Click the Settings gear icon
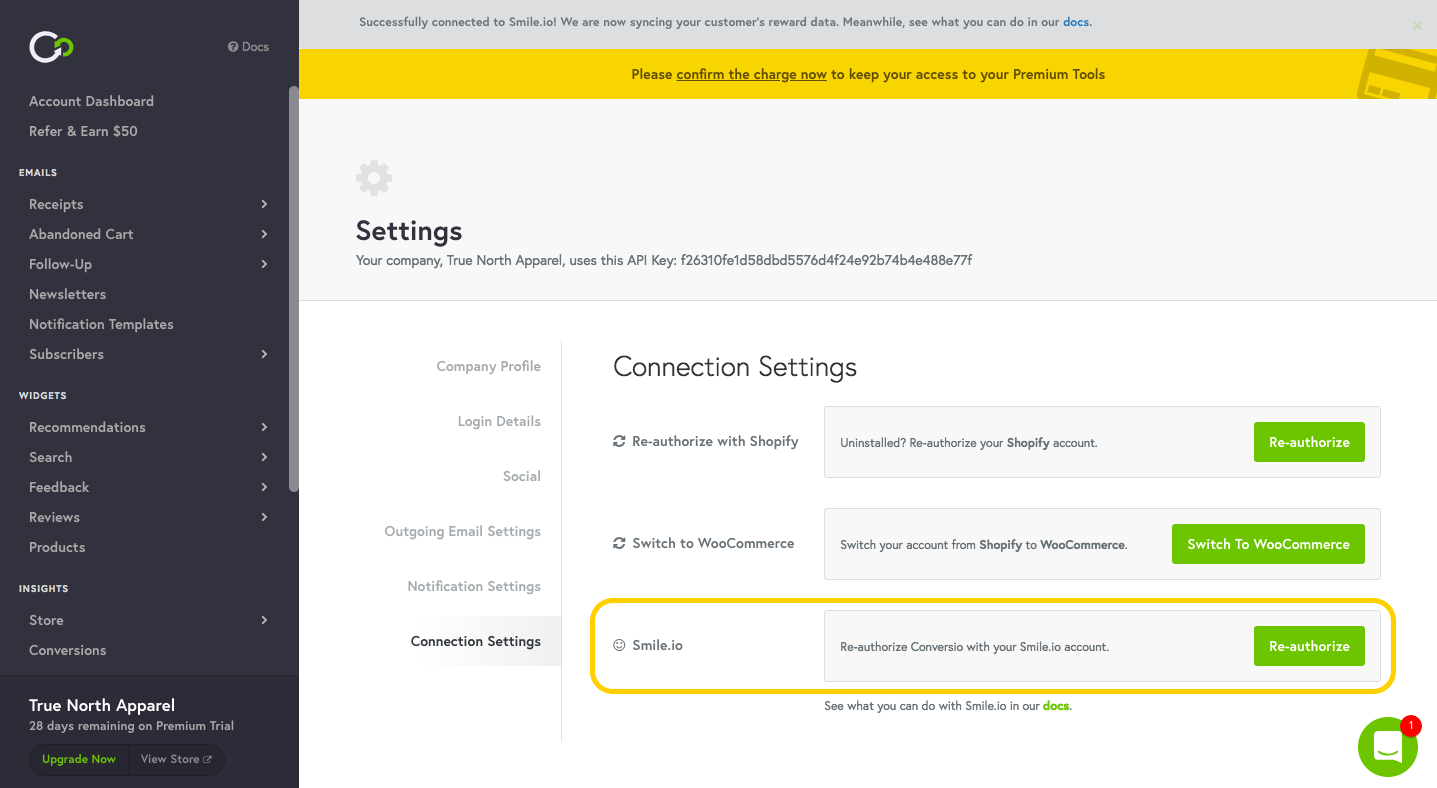 tap(374, 178)
